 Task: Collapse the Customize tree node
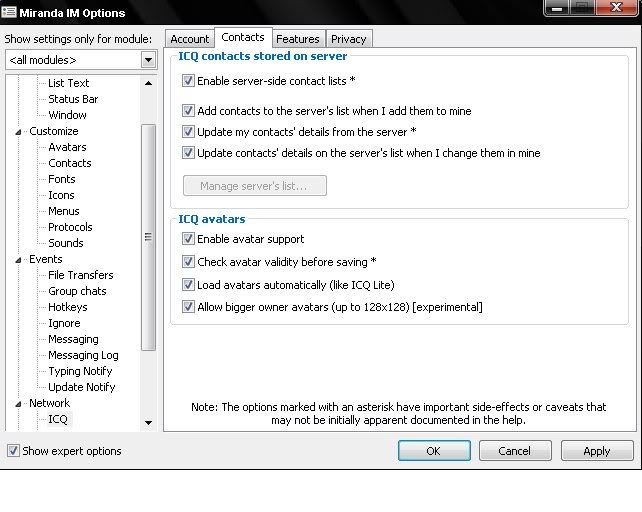click(x=18, y=132)
